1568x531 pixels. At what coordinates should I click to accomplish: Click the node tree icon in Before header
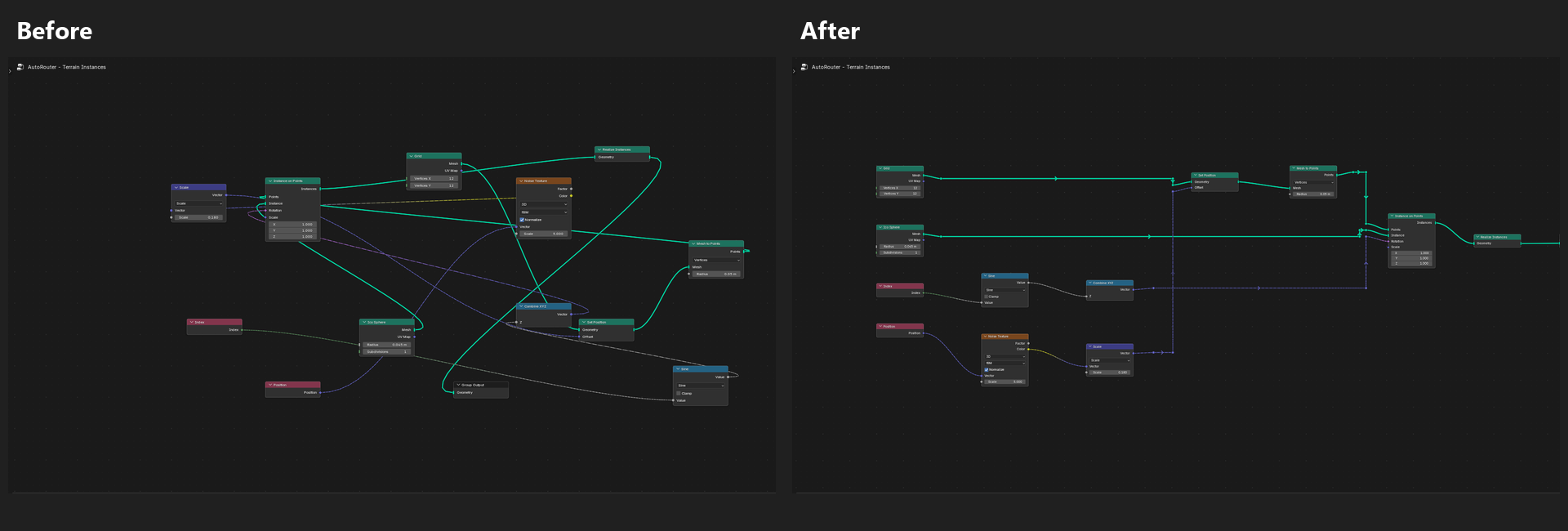pyautogui.click(x=20, y=67)
